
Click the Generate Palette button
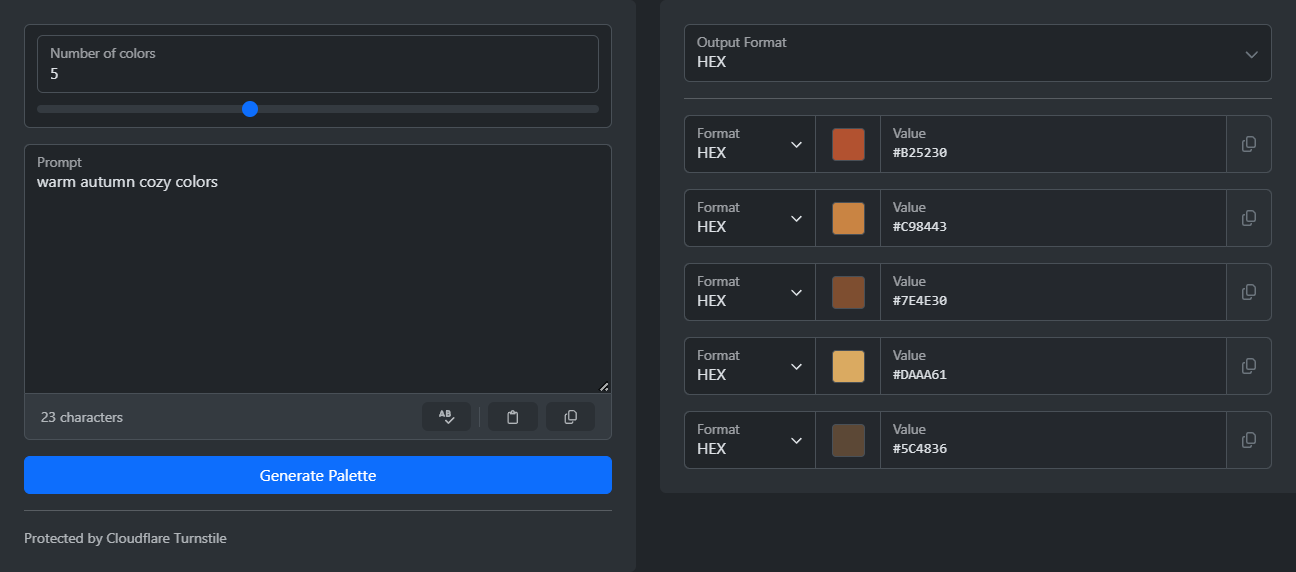pyautogui.click(x=318, y=475)
